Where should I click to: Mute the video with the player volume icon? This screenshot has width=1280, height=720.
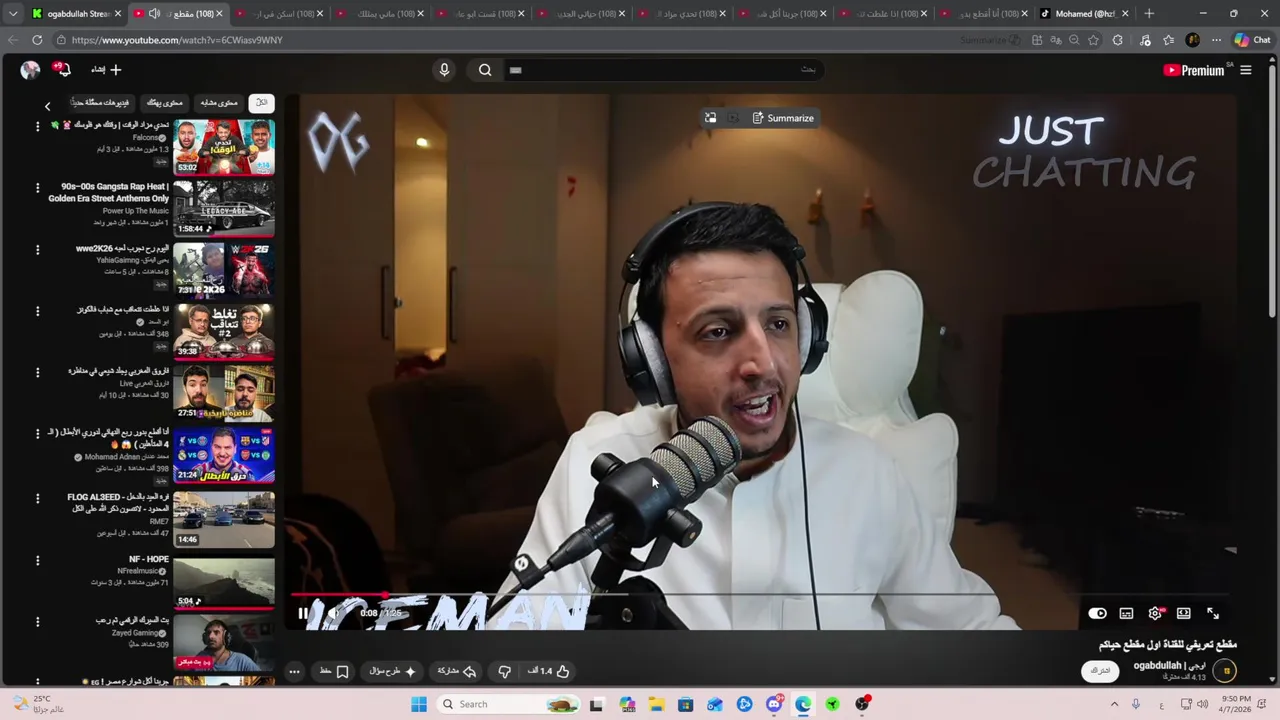333,613
